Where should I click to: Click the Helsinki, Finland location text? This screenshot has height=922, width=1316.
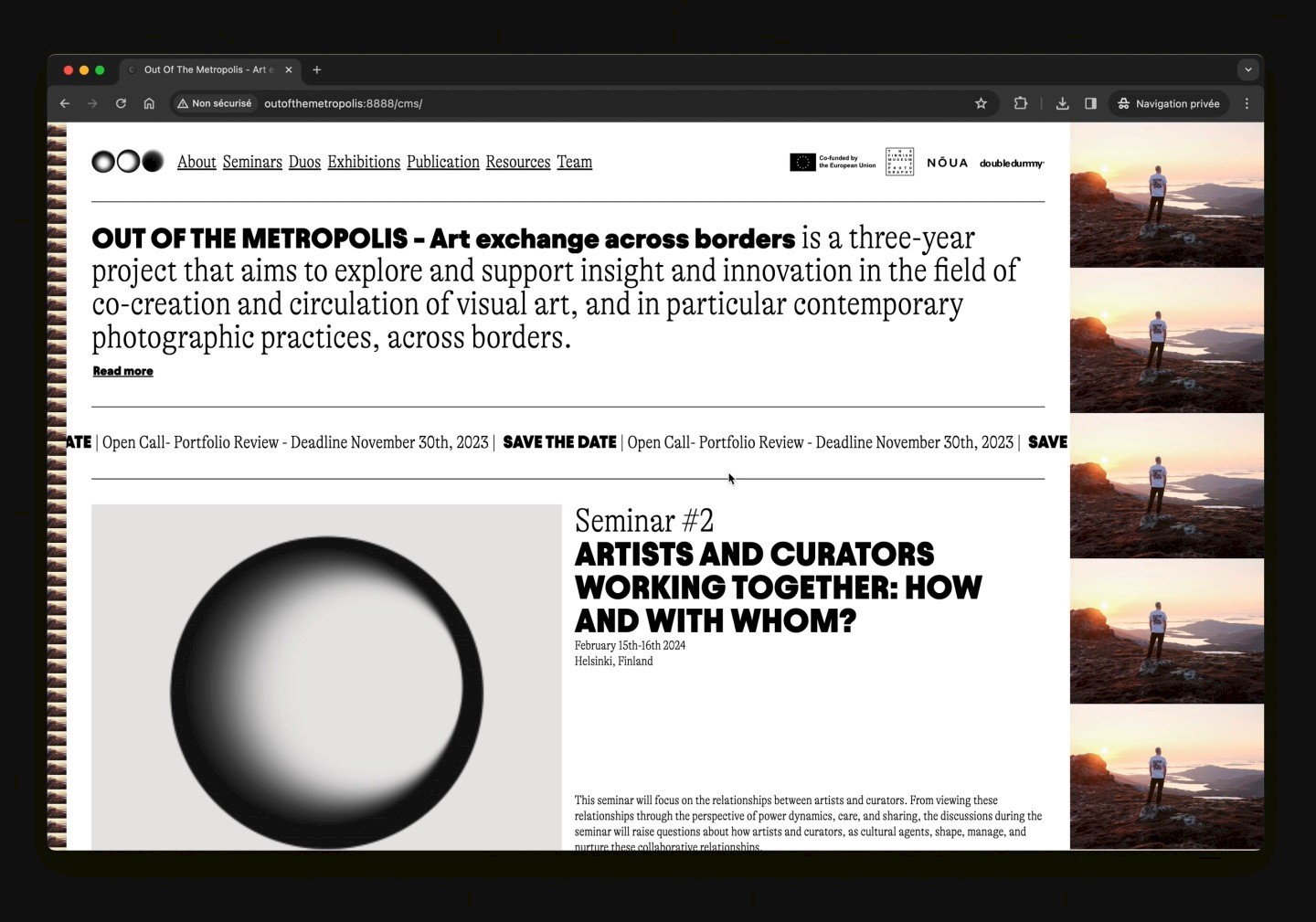pos(613,662)
